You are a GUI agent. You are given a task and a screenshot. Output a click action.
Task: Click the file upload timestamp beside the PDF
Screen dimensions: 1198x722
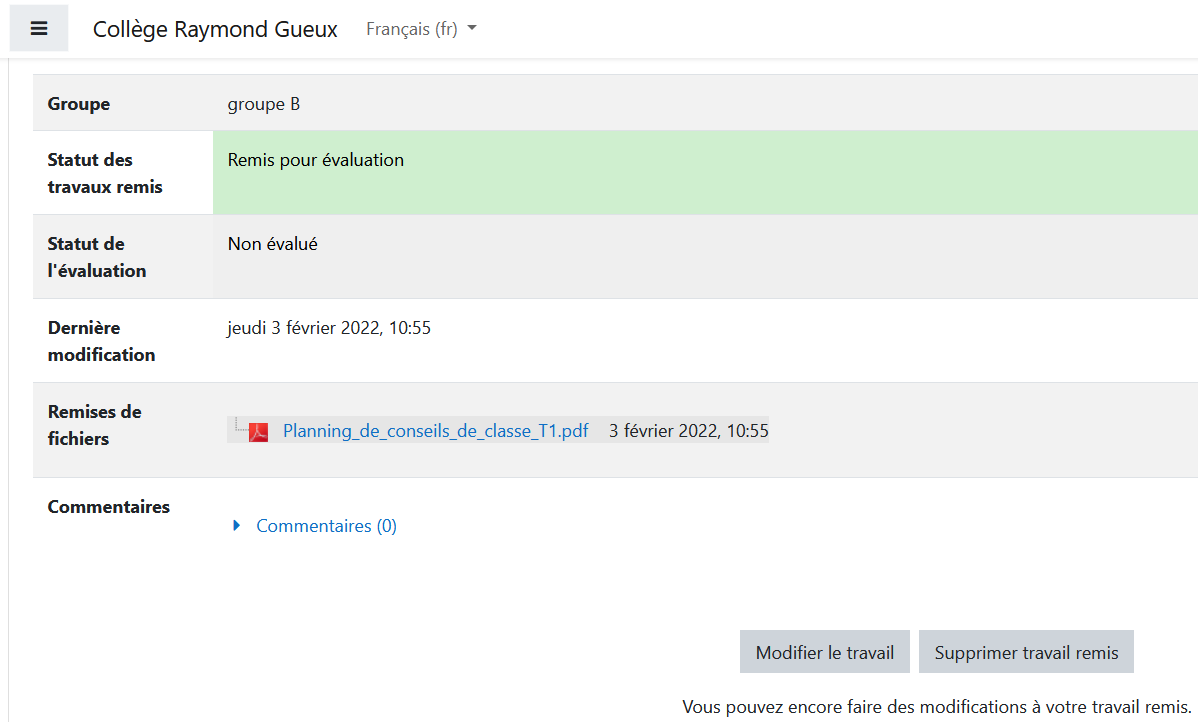pyautogui.click(x=688, y=431)
